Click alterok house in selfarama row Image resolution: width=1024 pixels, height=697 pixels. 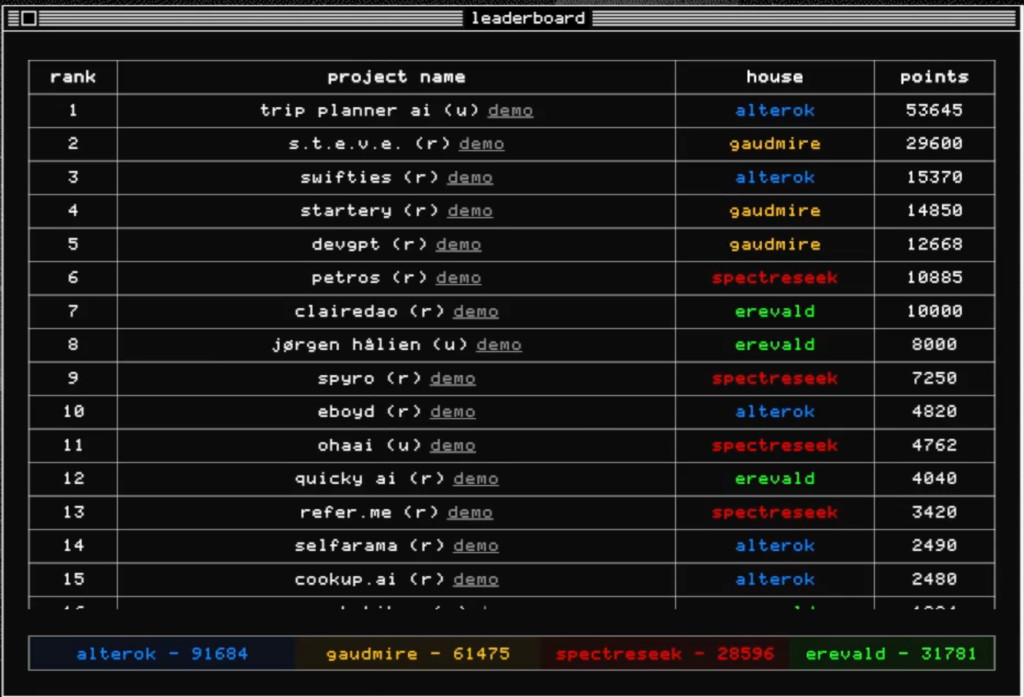click(775, 546)
